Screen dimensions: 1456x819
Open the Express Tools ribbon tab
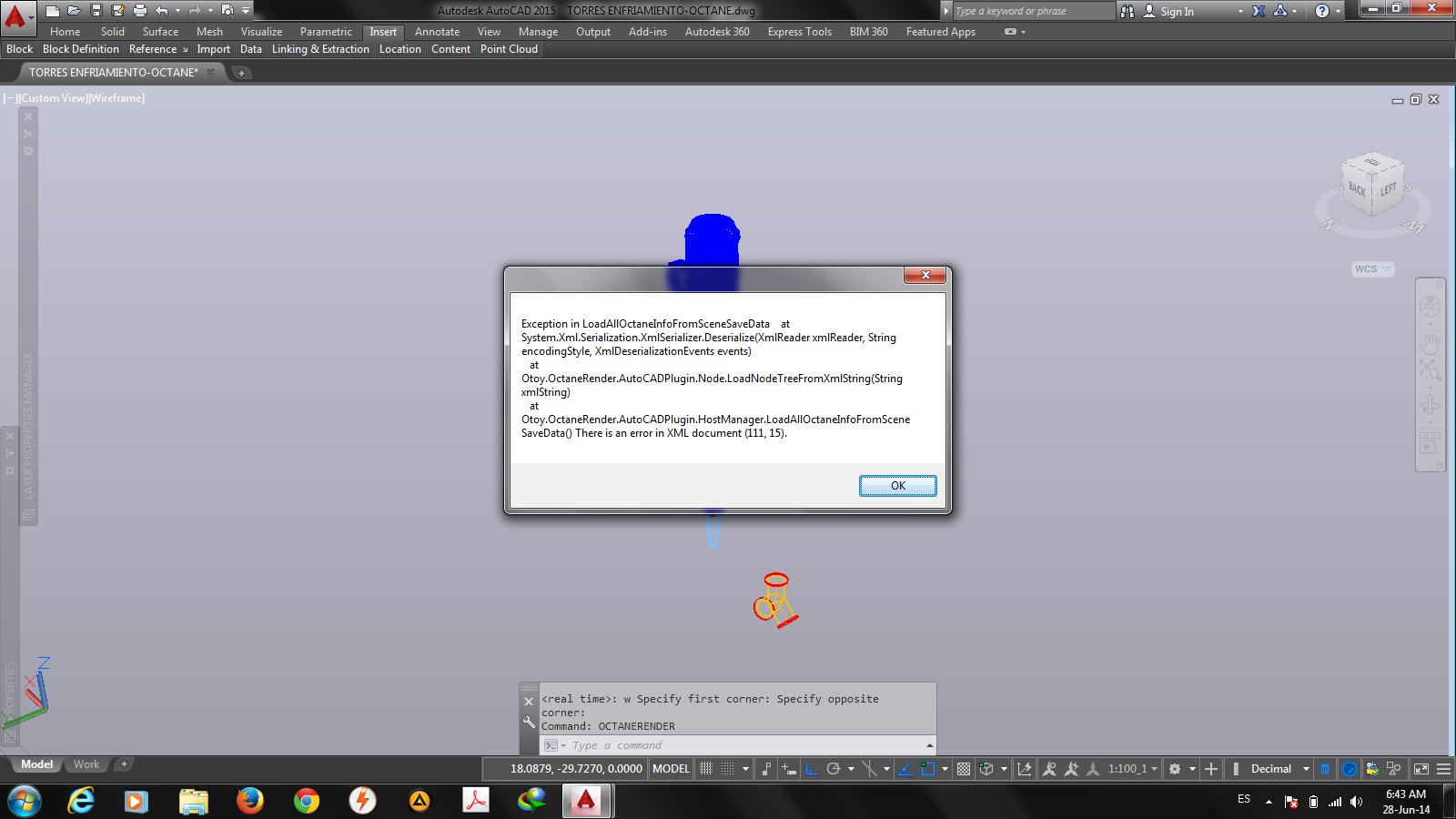(x=799, y=32)
